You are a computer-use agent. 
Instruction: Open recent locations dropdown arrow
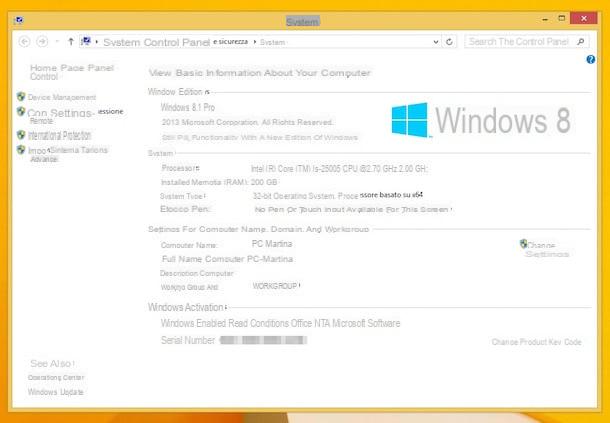click(x=57, y=42)
